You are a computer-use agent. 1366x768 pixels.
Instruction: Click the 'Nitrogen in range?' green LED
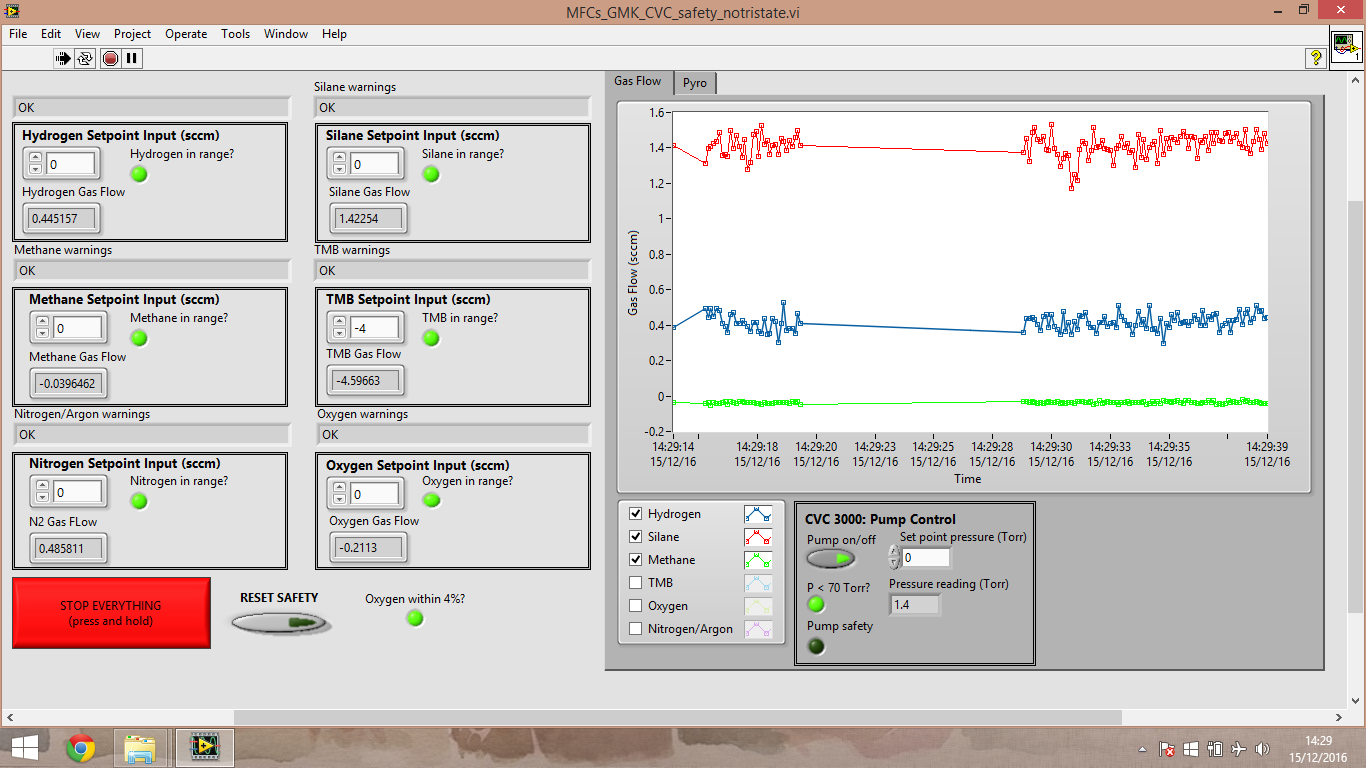click(x=139, y=501)
